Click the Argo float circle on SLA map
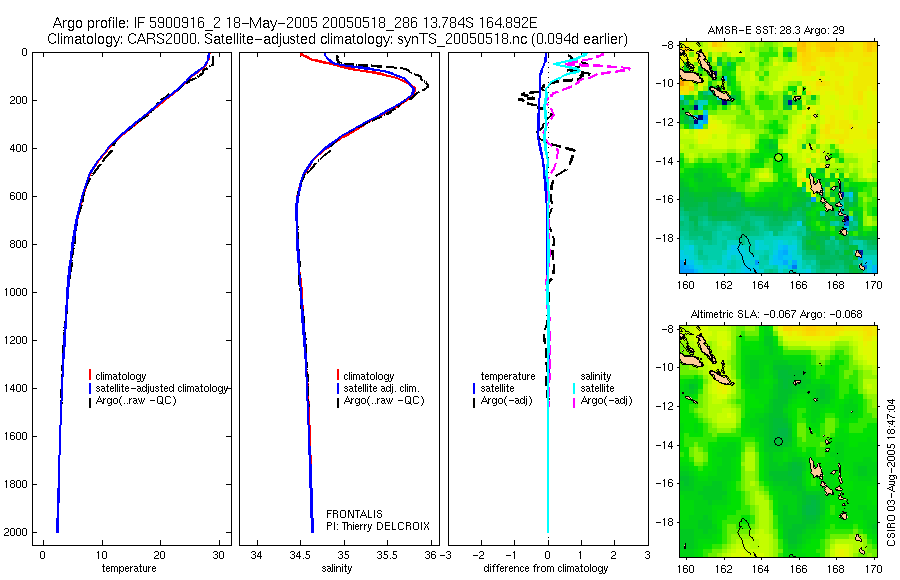900x580 pixels. coord(778,442)
